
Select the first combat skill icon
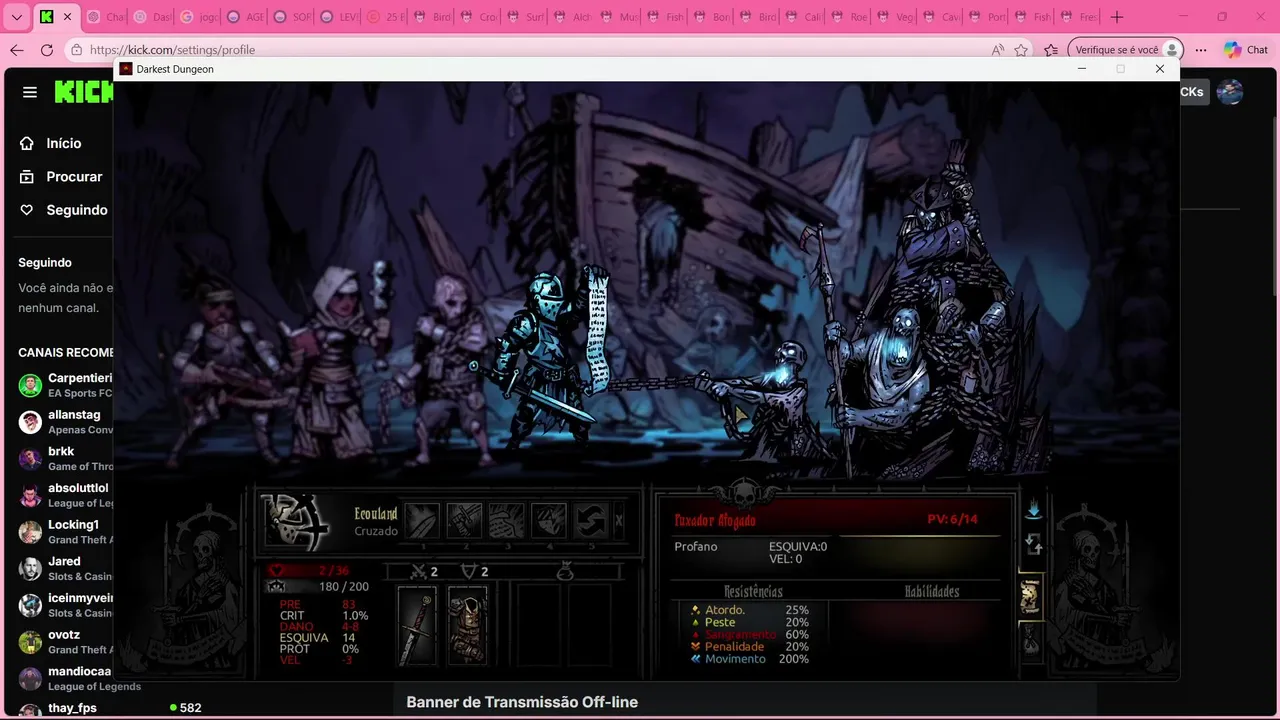[422, 520]
